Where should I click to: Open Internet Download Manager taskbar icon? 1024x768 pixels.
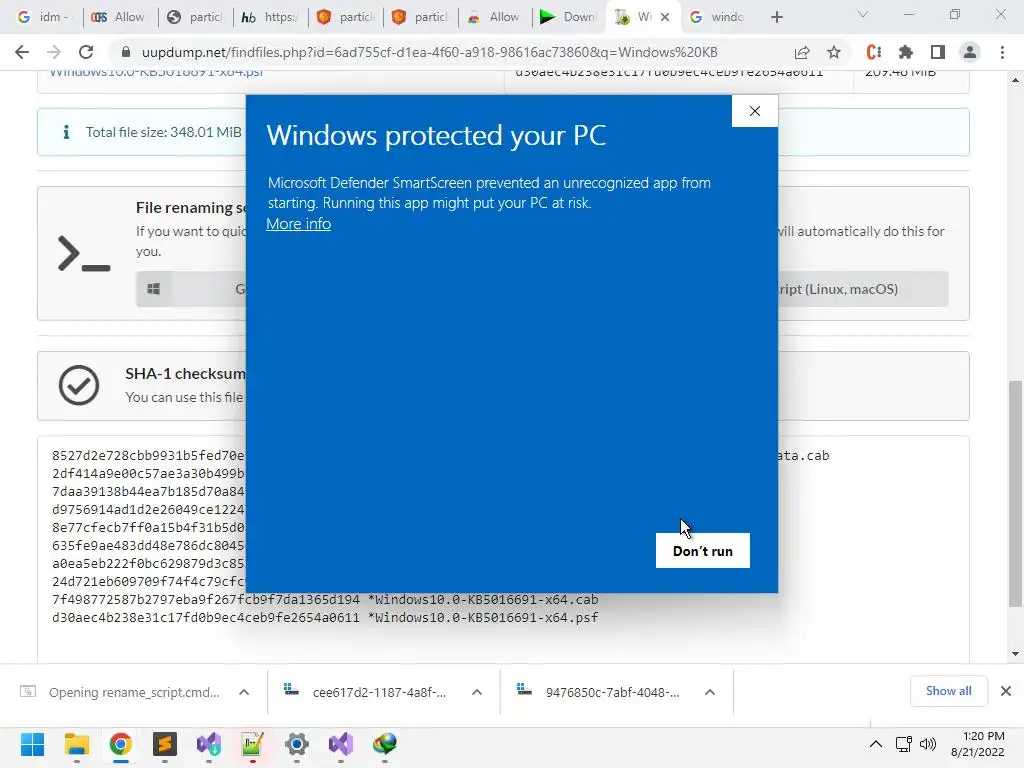[385, 744]
